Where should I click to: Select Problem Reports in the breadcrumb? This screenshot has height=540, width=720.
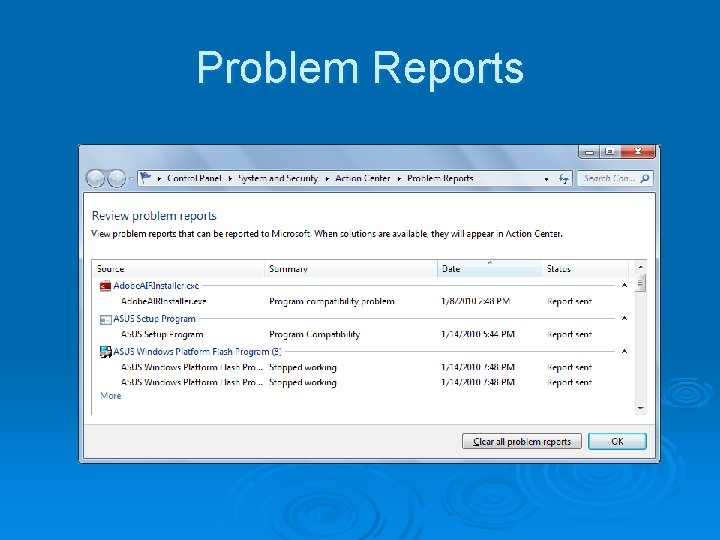coord(440,178)
